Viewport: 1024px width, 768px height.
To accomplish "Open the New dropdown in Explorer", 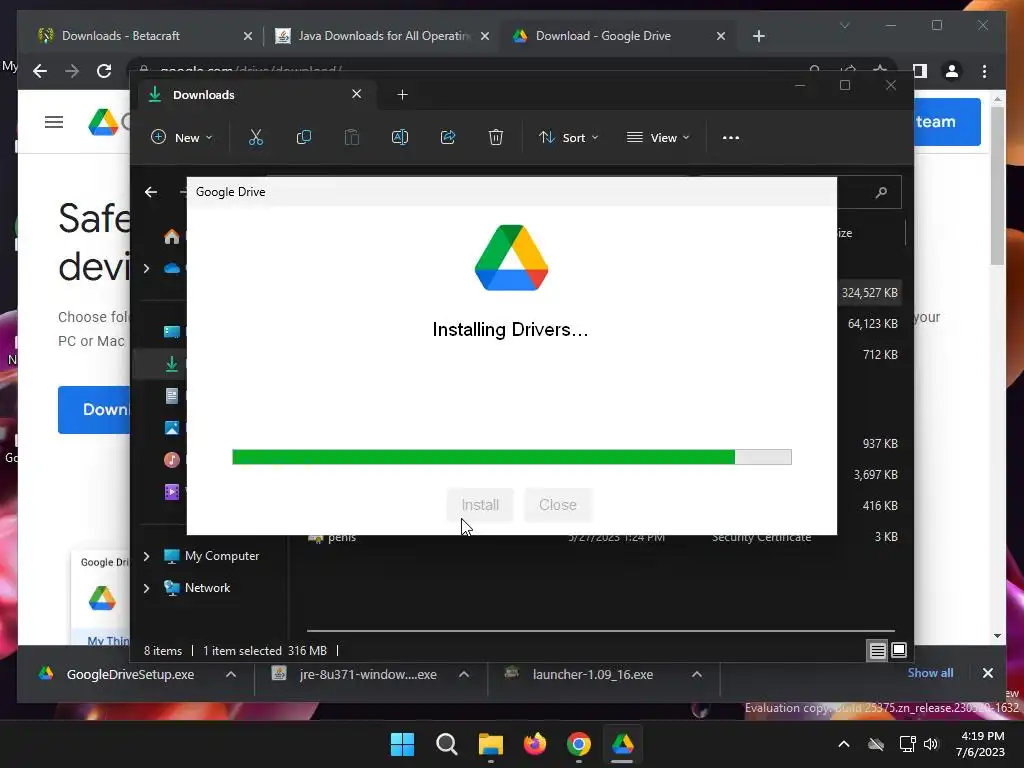I will (182, 138).
